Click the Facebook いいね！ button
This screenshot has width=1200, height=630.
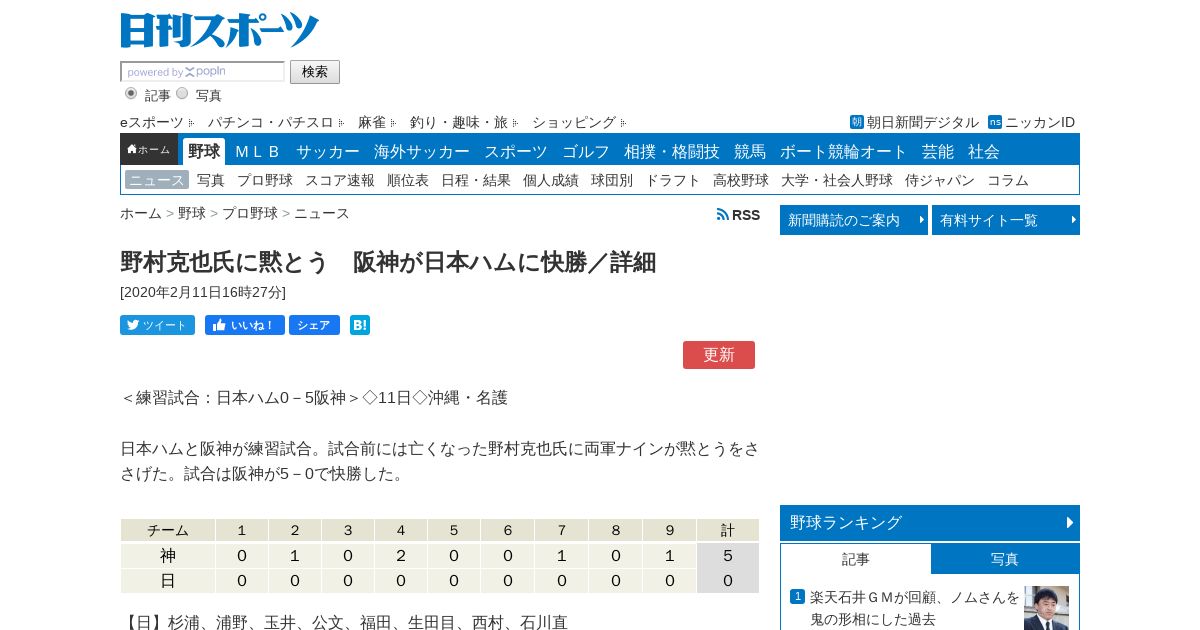click(244, 325)
